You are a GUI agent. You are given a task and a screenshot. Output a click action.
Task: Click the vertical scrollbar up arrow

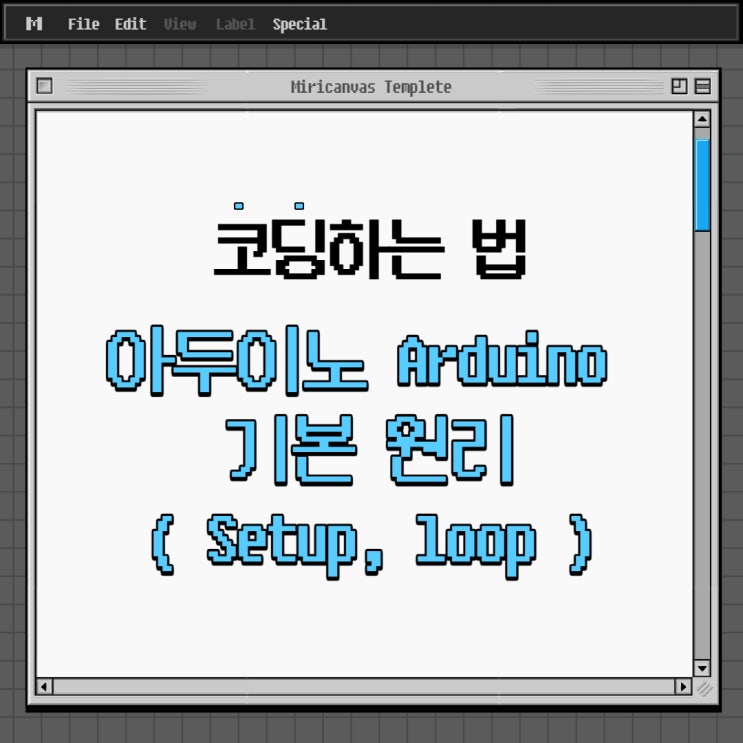(702, 118)
